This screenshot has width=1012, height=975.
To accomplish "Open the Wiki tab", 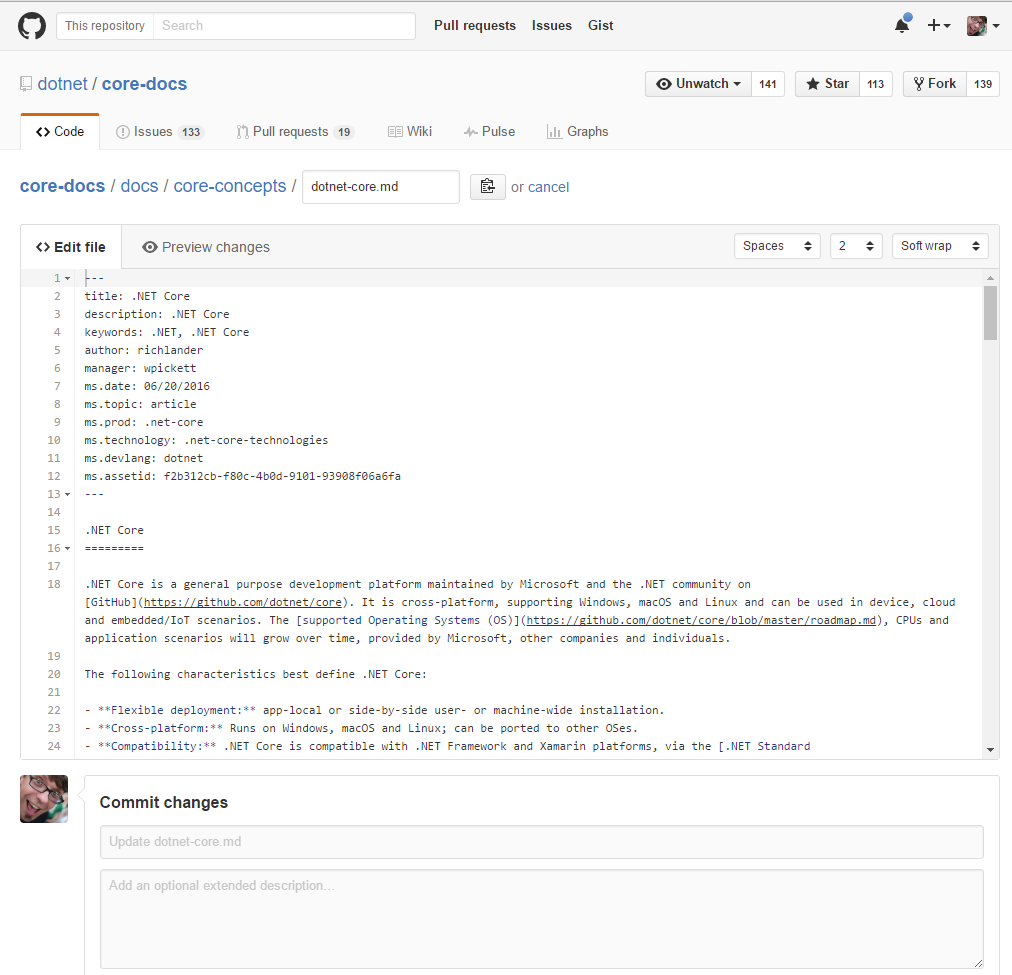I will pyautogui.click(x=409, y=131).
